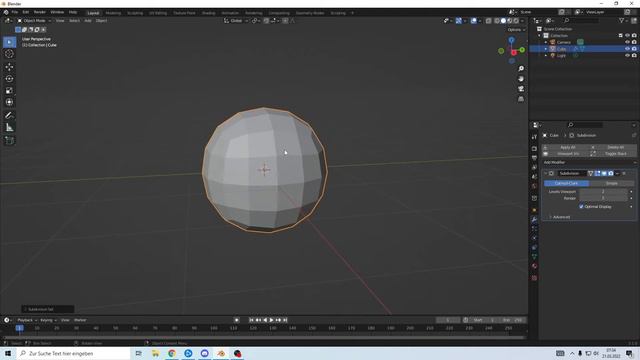
Task: Activate the Transform tool
Action: click(9, 102)
